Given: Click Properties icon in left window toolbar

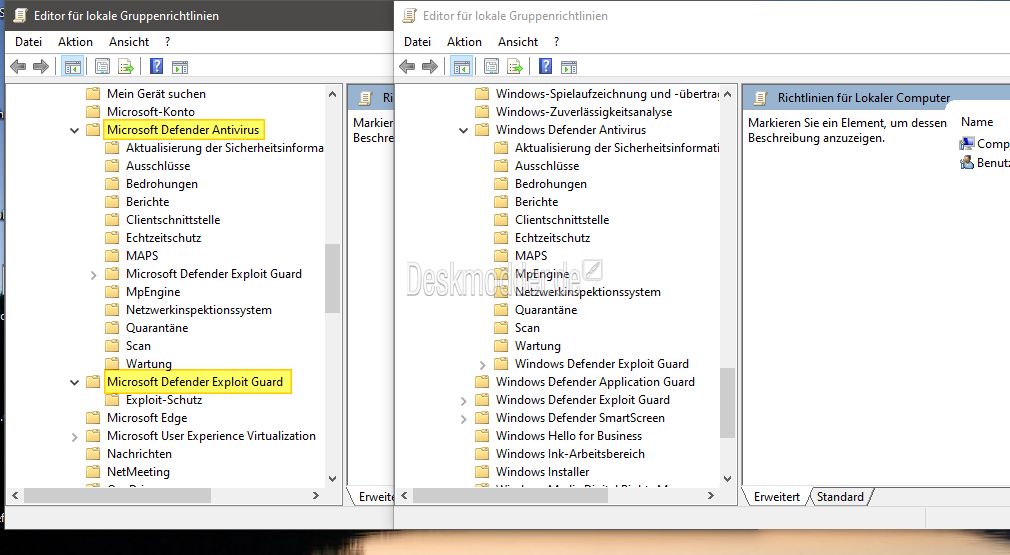Looking at the screenshot, I should click(102, 66).
